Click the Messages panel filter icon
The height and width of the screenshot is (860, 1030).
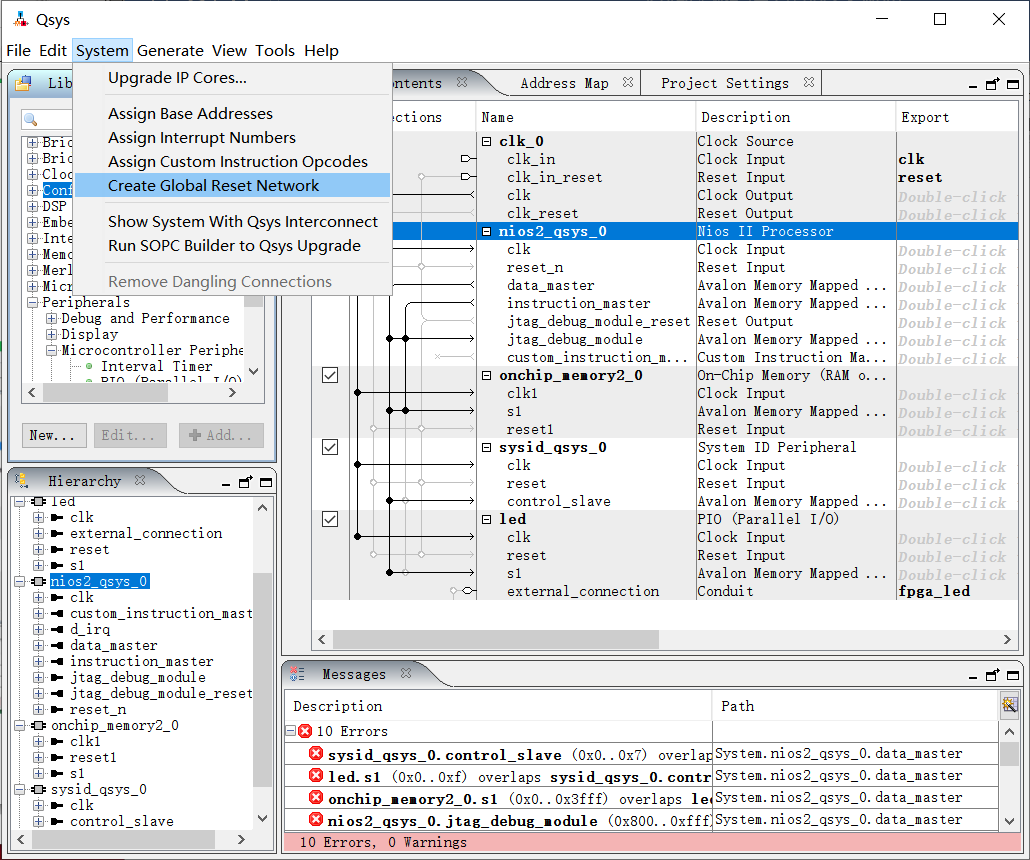coord(1009,705)
